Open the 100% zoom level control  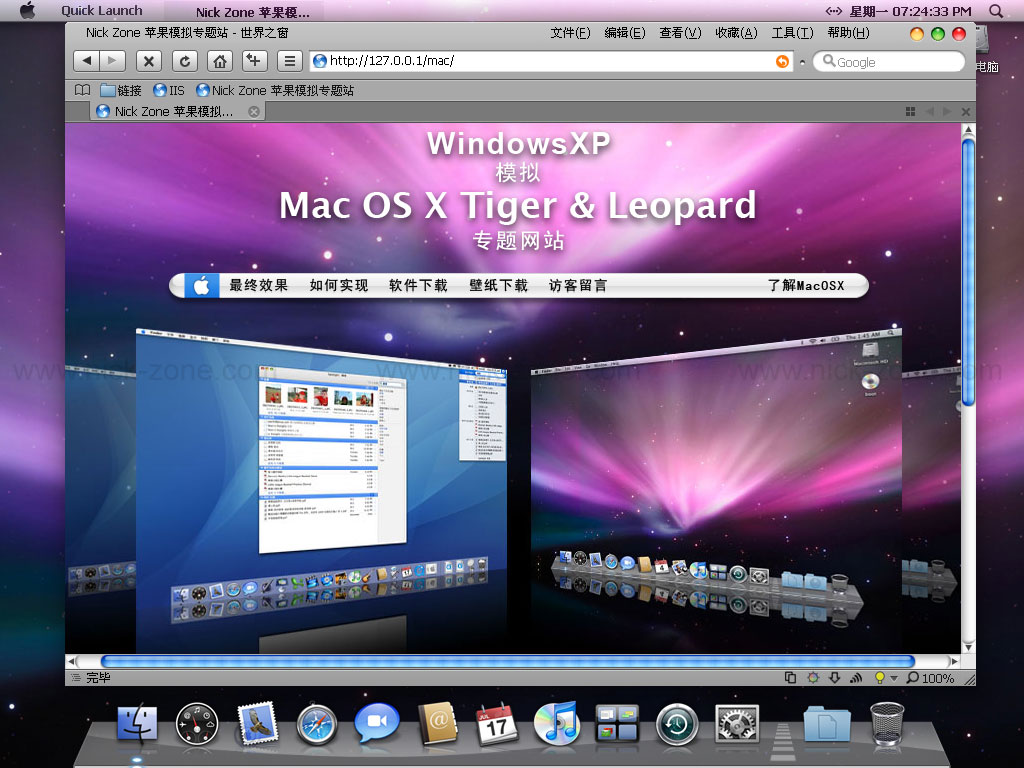pyautogui.click(x=931, y=678)
